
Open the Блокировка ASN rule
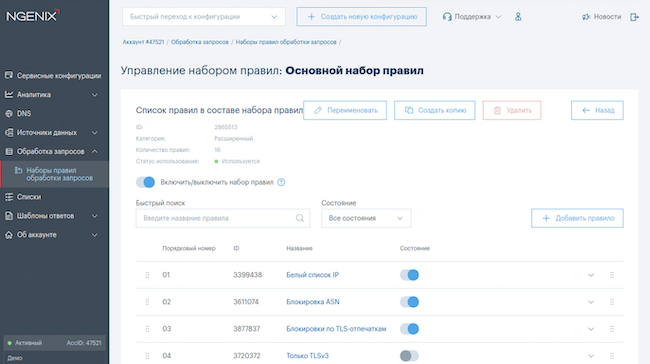313,302
